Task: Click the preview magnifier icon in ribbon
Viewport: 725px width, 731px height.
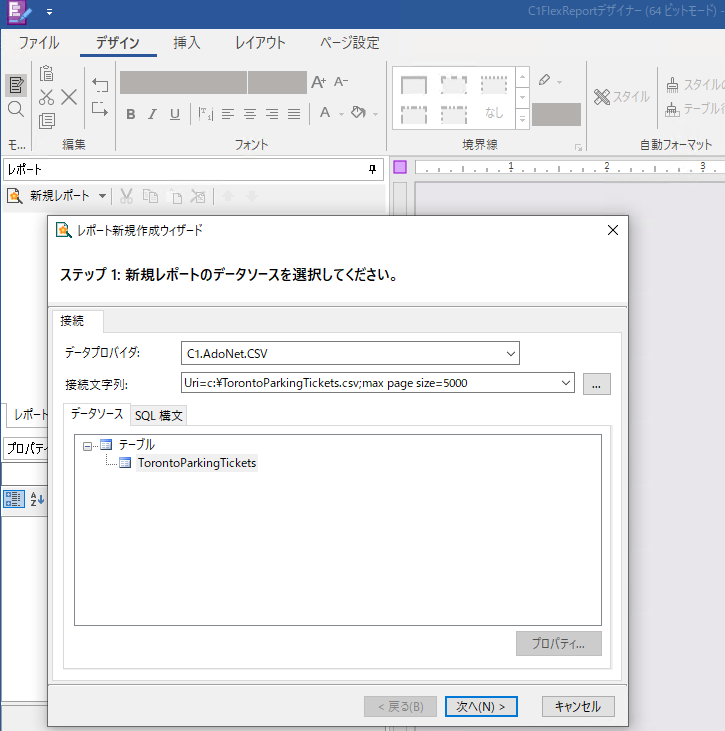Action: pyautogui.click(x=16, y=110)
